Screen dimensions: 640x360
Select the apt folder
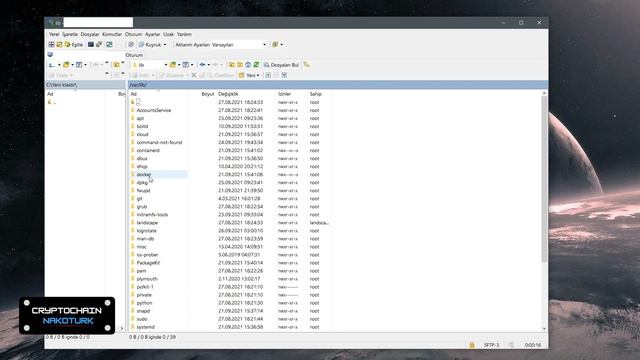point(140,118)
